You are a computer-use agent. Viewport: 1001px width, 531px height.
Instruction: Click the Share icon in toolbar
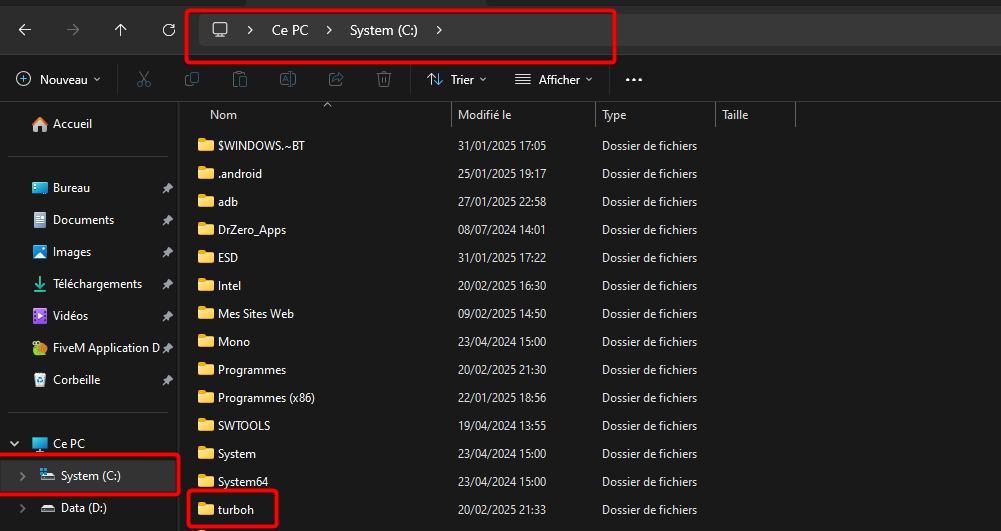(336, 79)
